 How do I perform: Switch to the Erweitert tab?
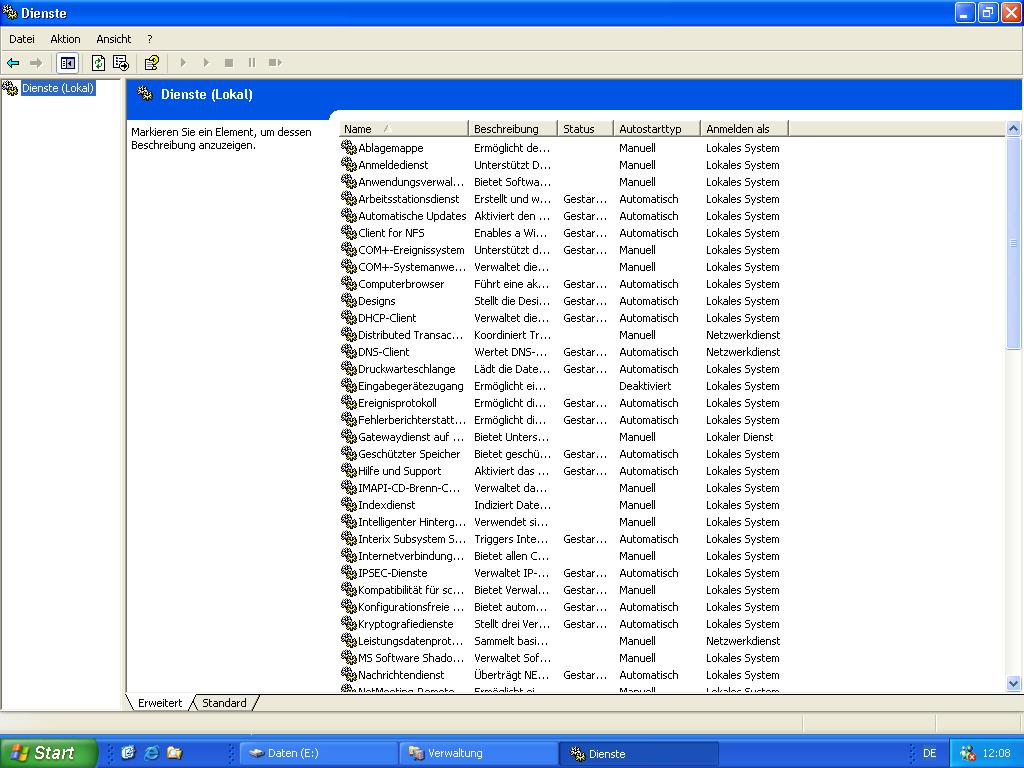[x=160, y=703]
